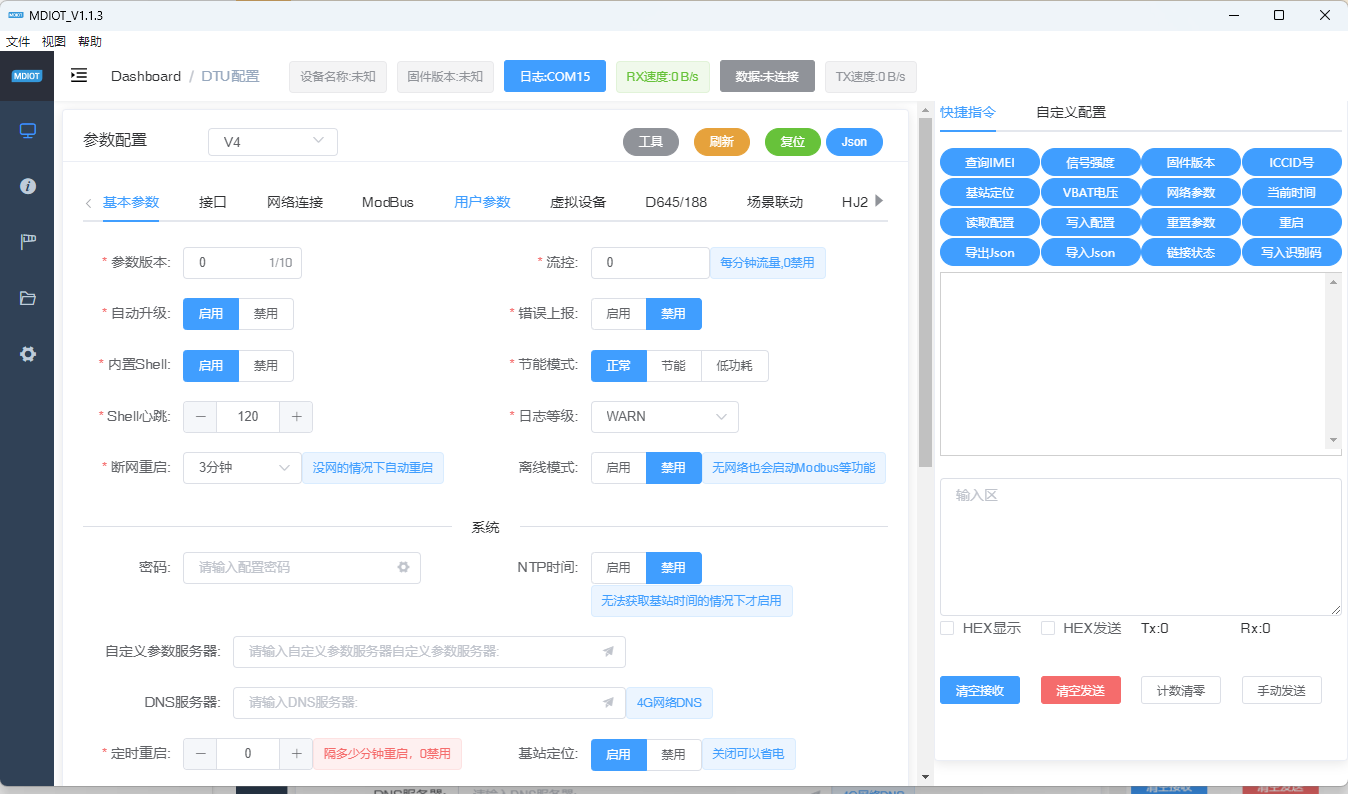
Task: Collapse the sidebar with hamburger icon
Action: [x=79, y=76]
